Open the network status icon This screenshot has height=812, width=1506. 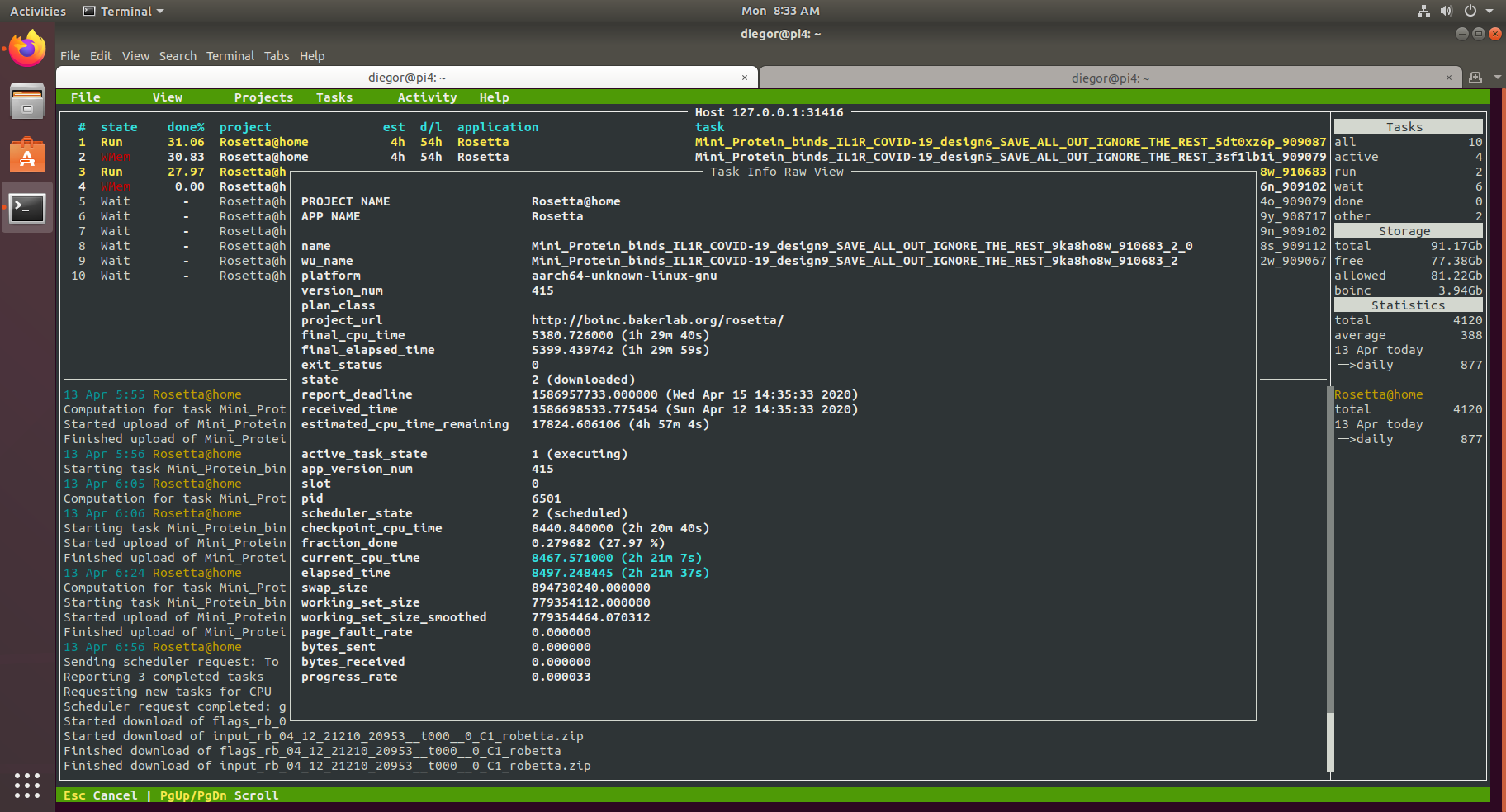point(1423,11)
